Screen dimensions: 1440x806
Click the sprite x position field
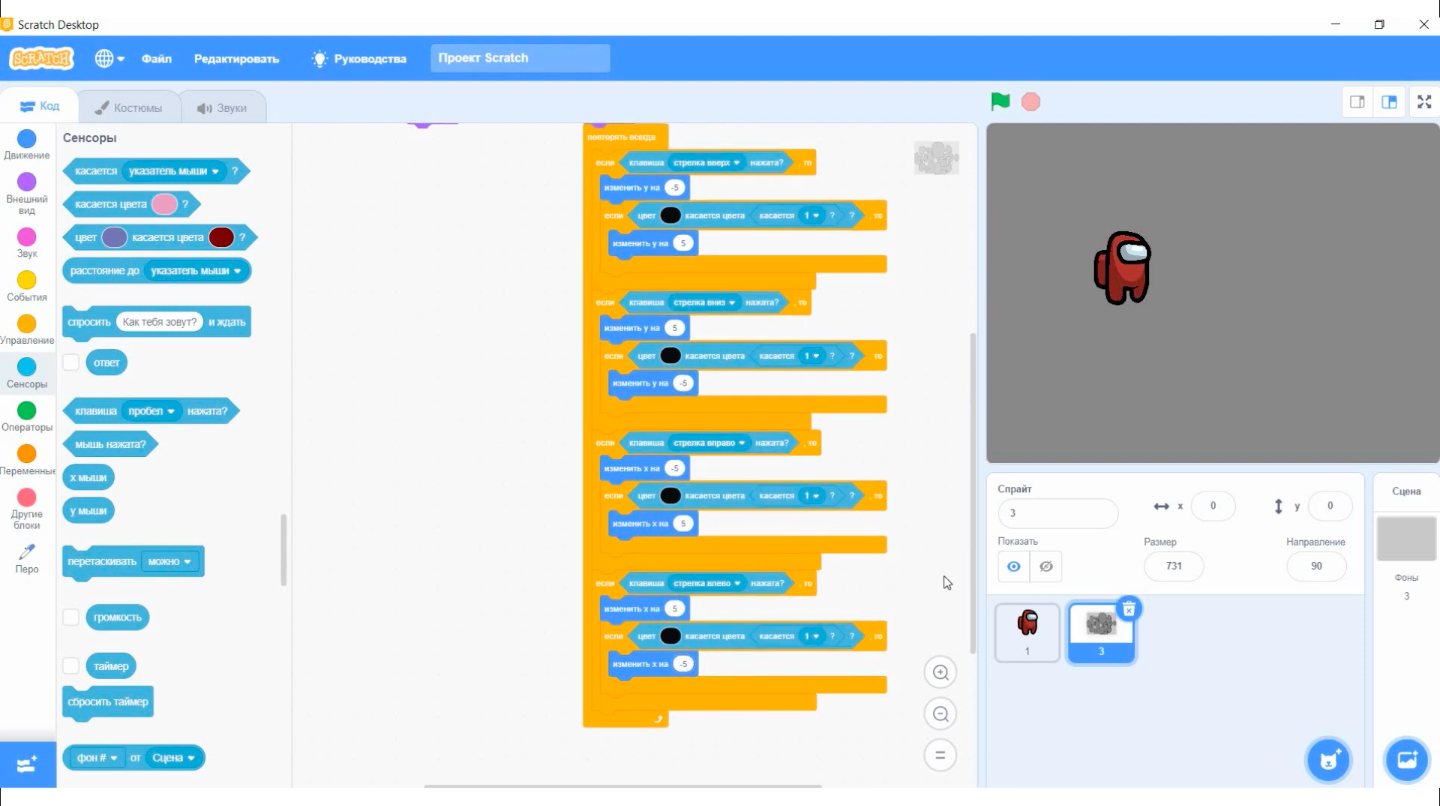tap(1213, 506)
